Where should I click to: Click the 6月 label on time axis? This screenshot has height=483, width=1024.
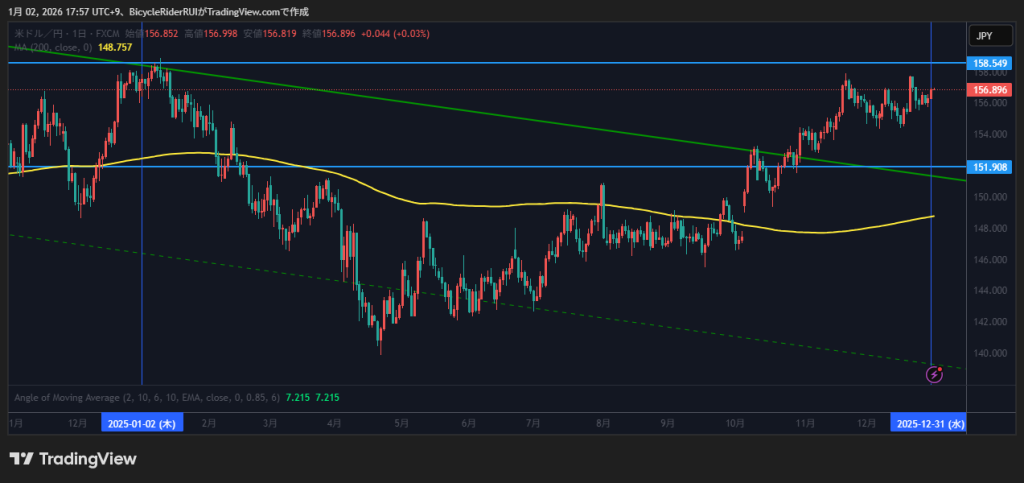click(468, 424)
